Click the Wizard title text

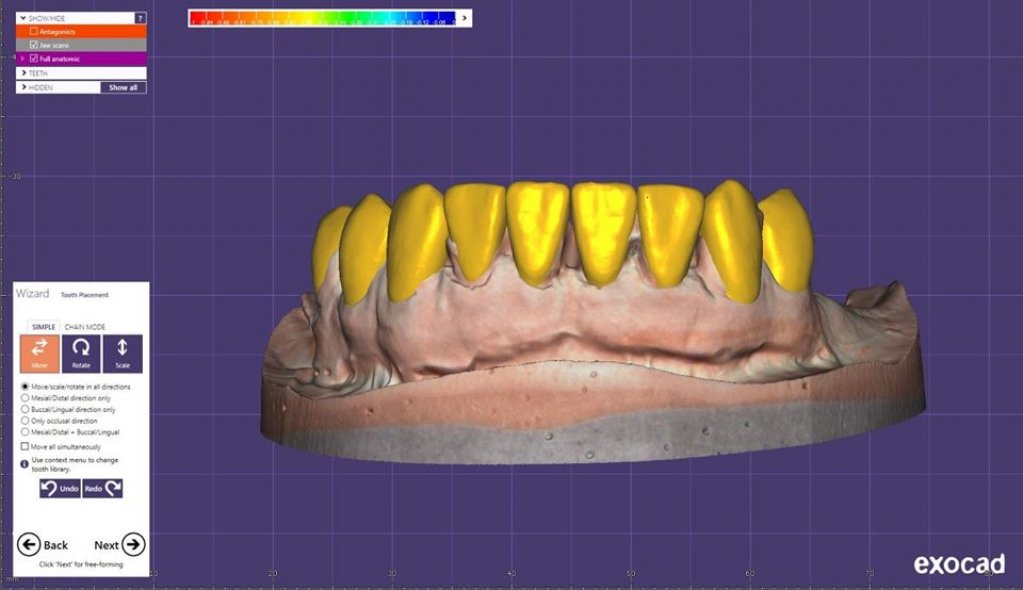click(32, 294)
